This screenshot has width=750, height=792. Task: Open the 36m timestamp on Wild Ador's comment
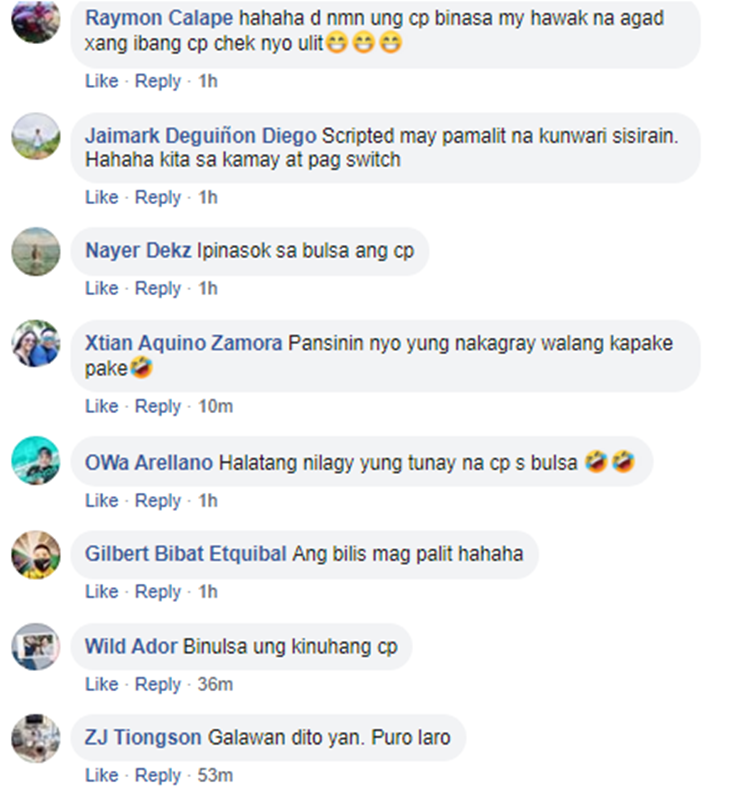tap(215, 684)
